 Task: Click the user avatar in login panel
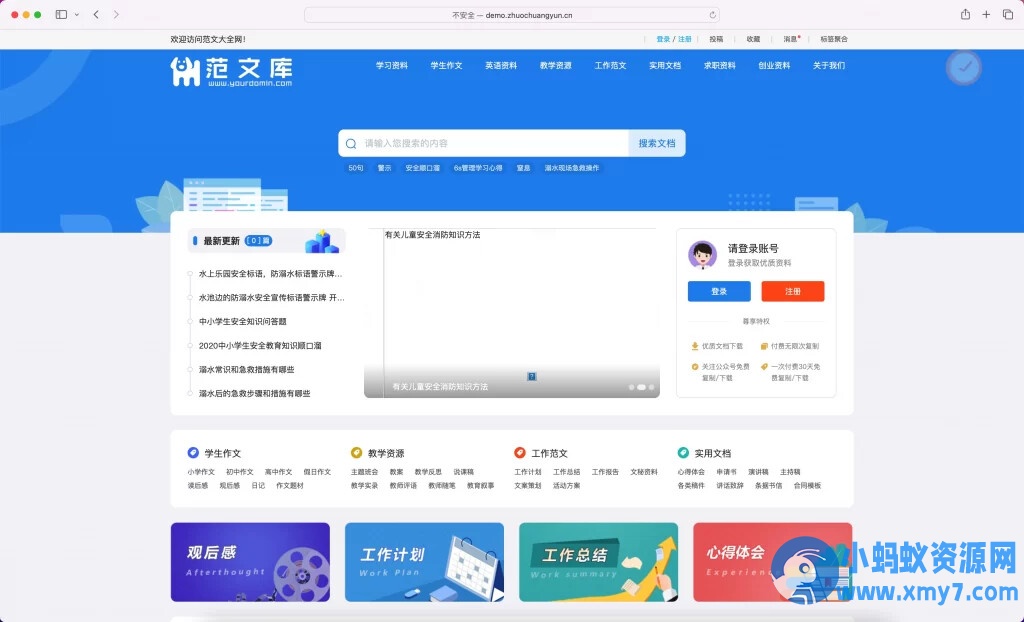tap(702, 255)
